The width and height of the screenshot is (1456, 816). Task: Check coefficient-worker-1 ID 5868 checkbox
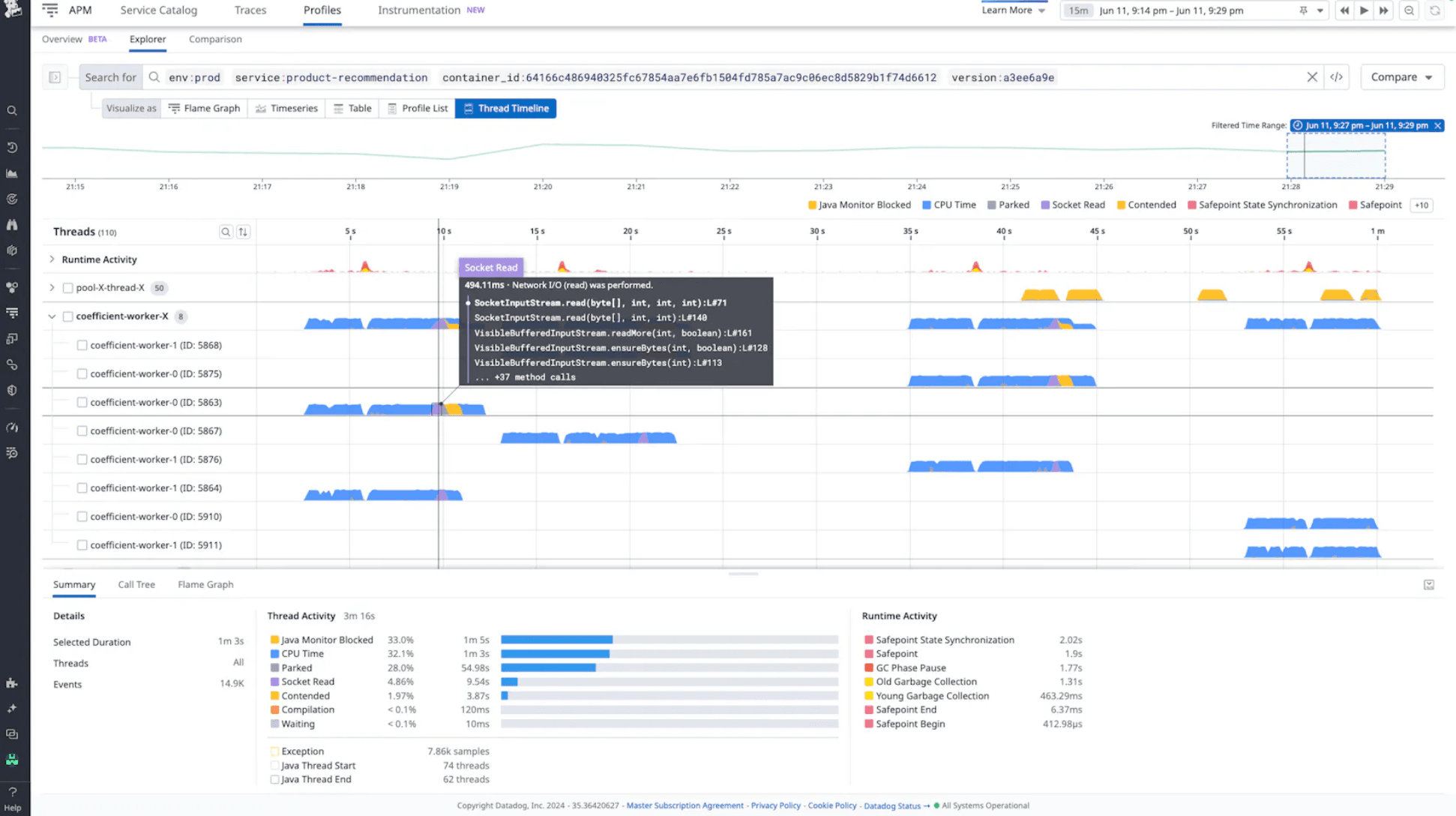[82, 346]
